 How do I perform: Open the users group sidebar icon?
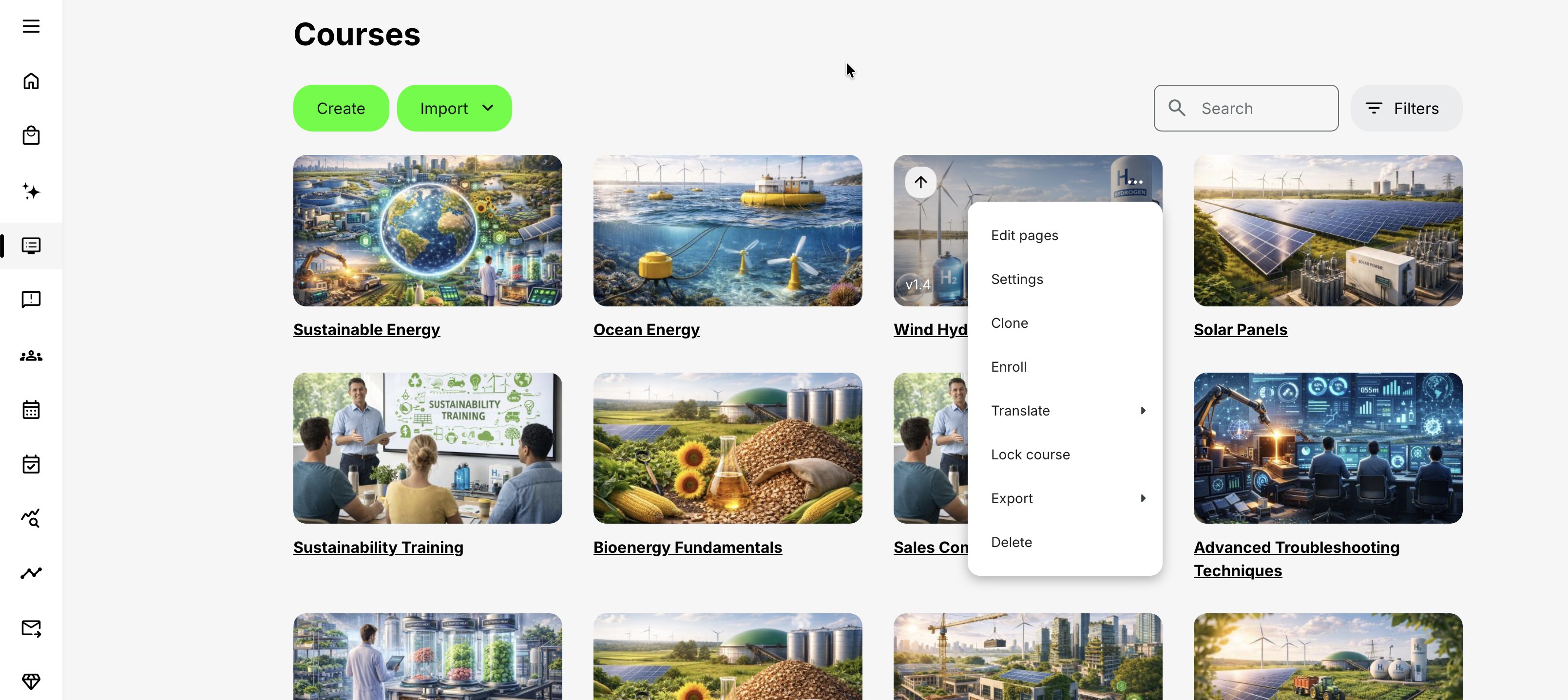[x=31, y=356]
